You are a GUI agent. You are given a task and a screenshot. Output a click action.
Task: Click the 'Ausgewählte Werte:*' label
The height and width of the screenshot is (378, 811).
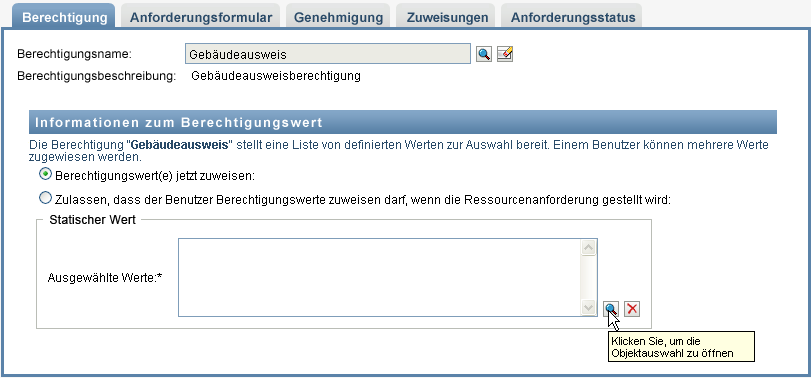pyautogui.click(x=105, y=278)
